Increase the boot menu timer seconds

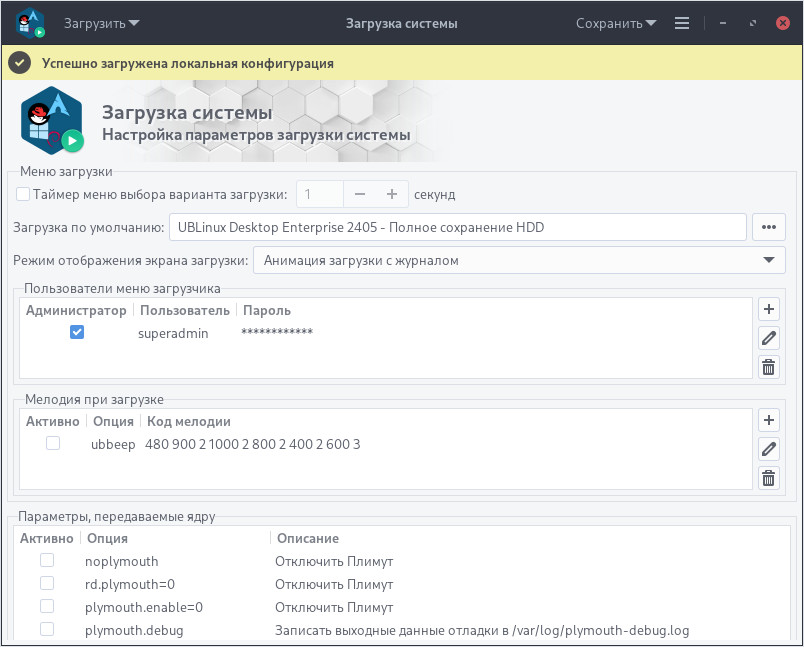pyautogui.click(x=392, y=194)
